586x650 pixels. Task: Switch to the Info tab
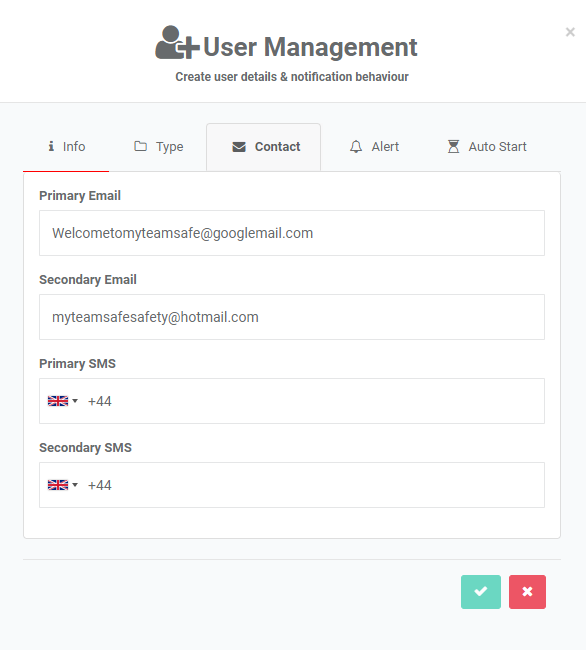(x=66, y=147)
